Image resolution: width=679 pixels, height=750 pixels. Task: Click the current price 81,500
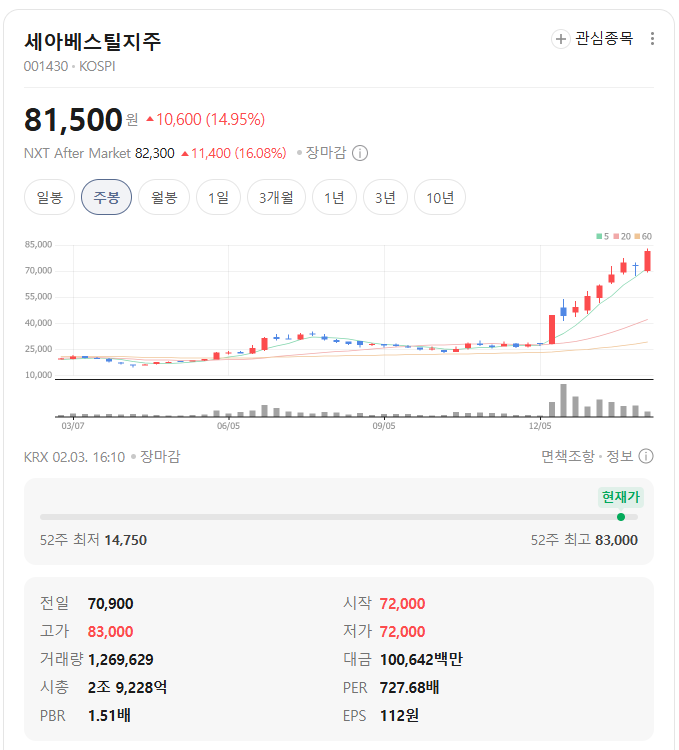click(73, 120)
